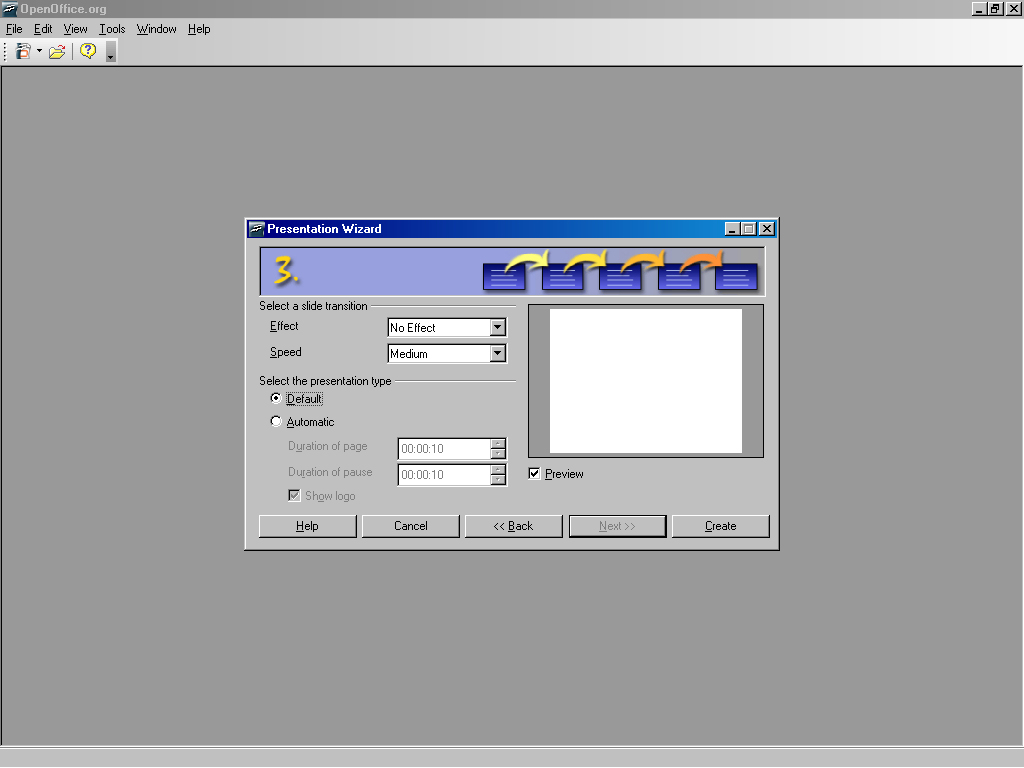Uncheck the Preview checkbox
This screenshot has height=768, width=1024.
click(534, 473)
